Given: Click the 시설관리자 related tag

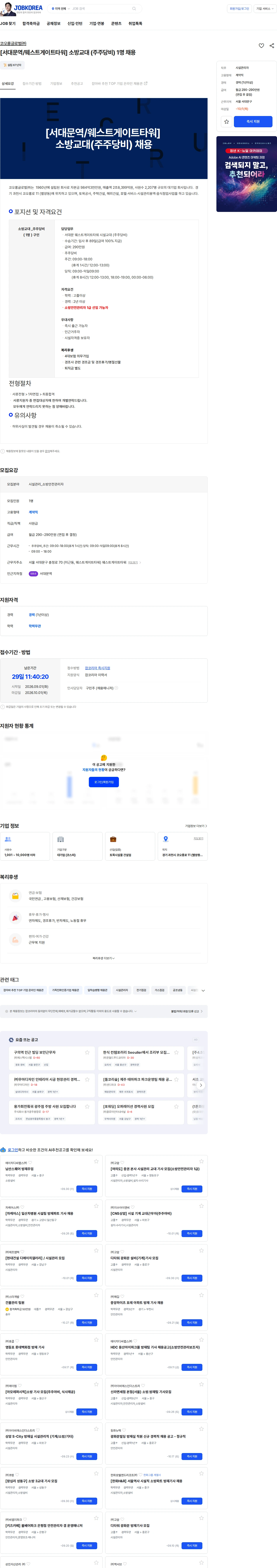Looking at the screenshot, I should click(x=122, y=990).
